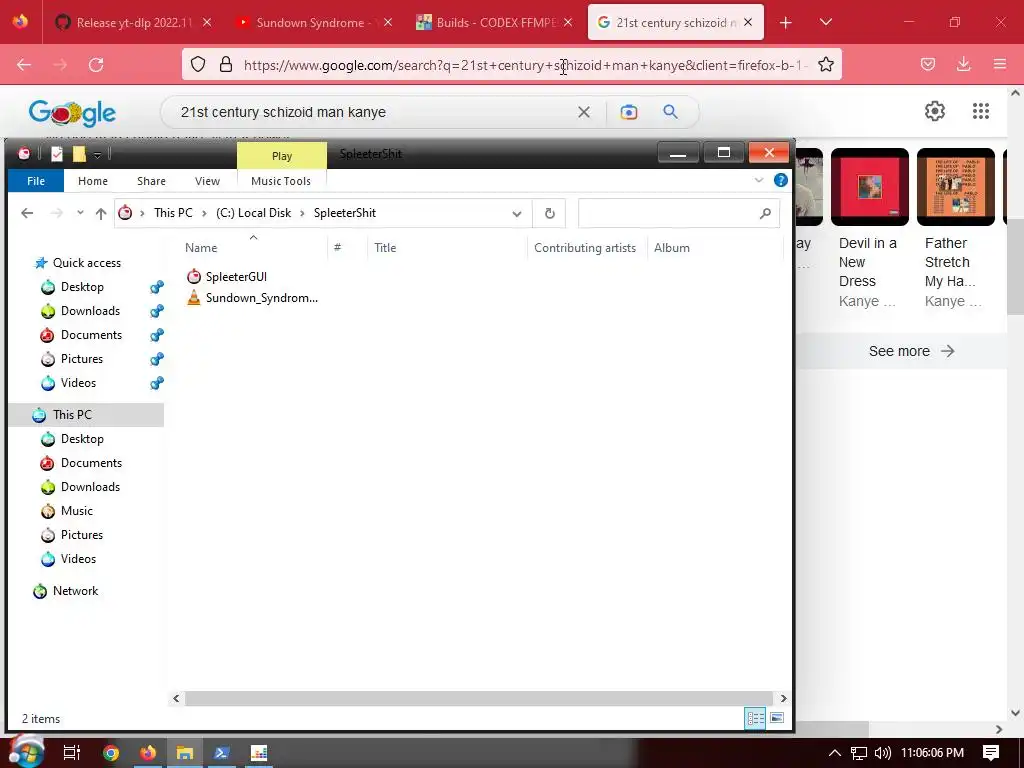
Task: Open the recent locations dropdown arrow
Action: (x=80, y=213)
